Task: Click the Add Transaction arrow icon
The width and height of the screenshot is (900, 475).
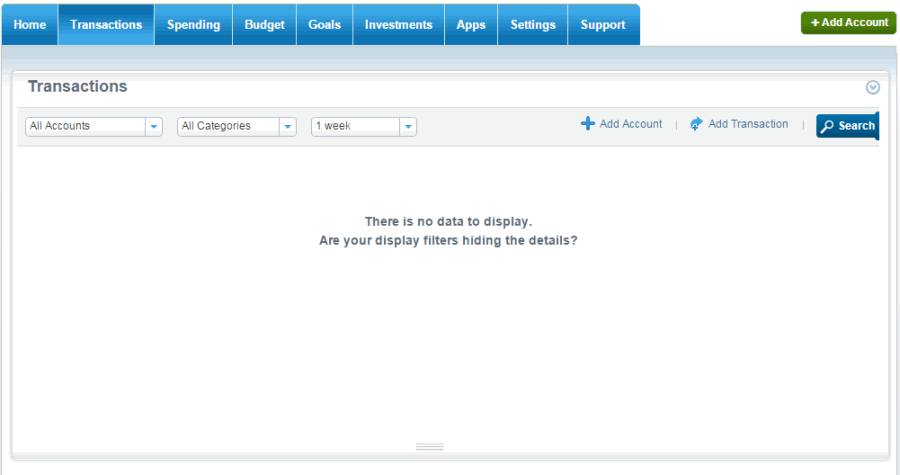Action: (x=696, y=123)
